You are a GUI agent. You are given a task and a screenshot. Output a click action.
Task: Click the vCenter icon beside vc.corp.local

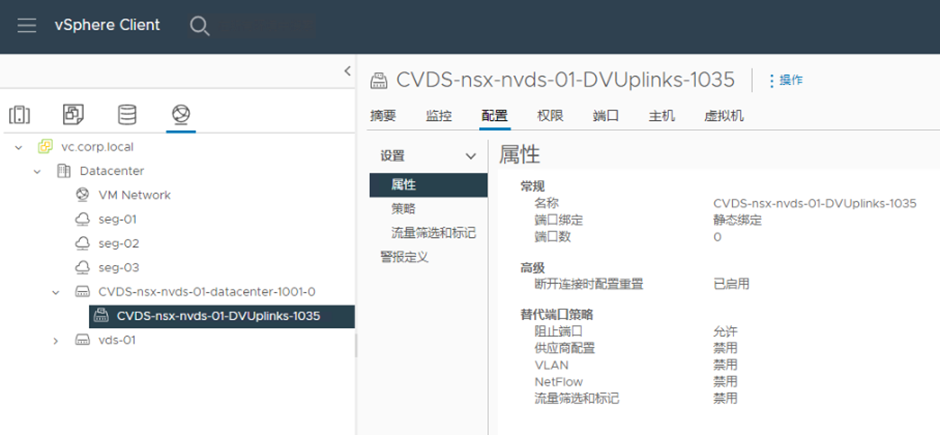click(x=45, y=147)
